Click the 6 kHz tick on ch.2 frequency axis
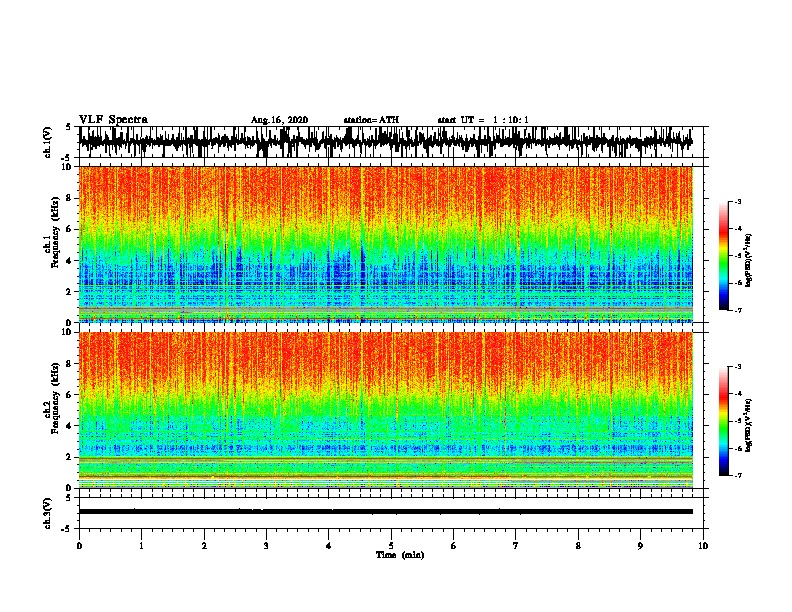792x612 pixels. click(70, 394)
